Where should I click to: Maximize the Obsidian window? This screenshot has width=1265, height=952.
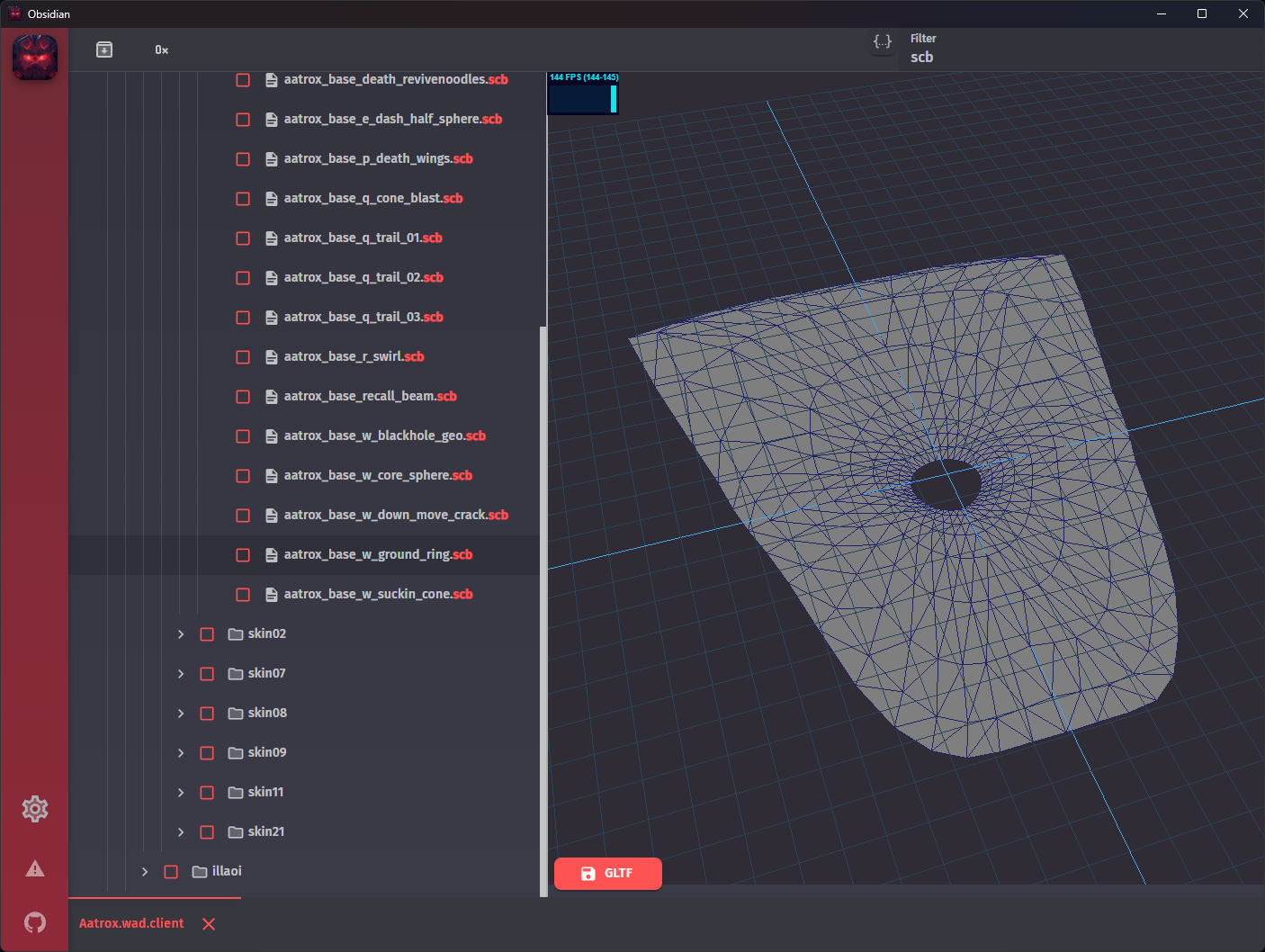tap(1202, 13)
